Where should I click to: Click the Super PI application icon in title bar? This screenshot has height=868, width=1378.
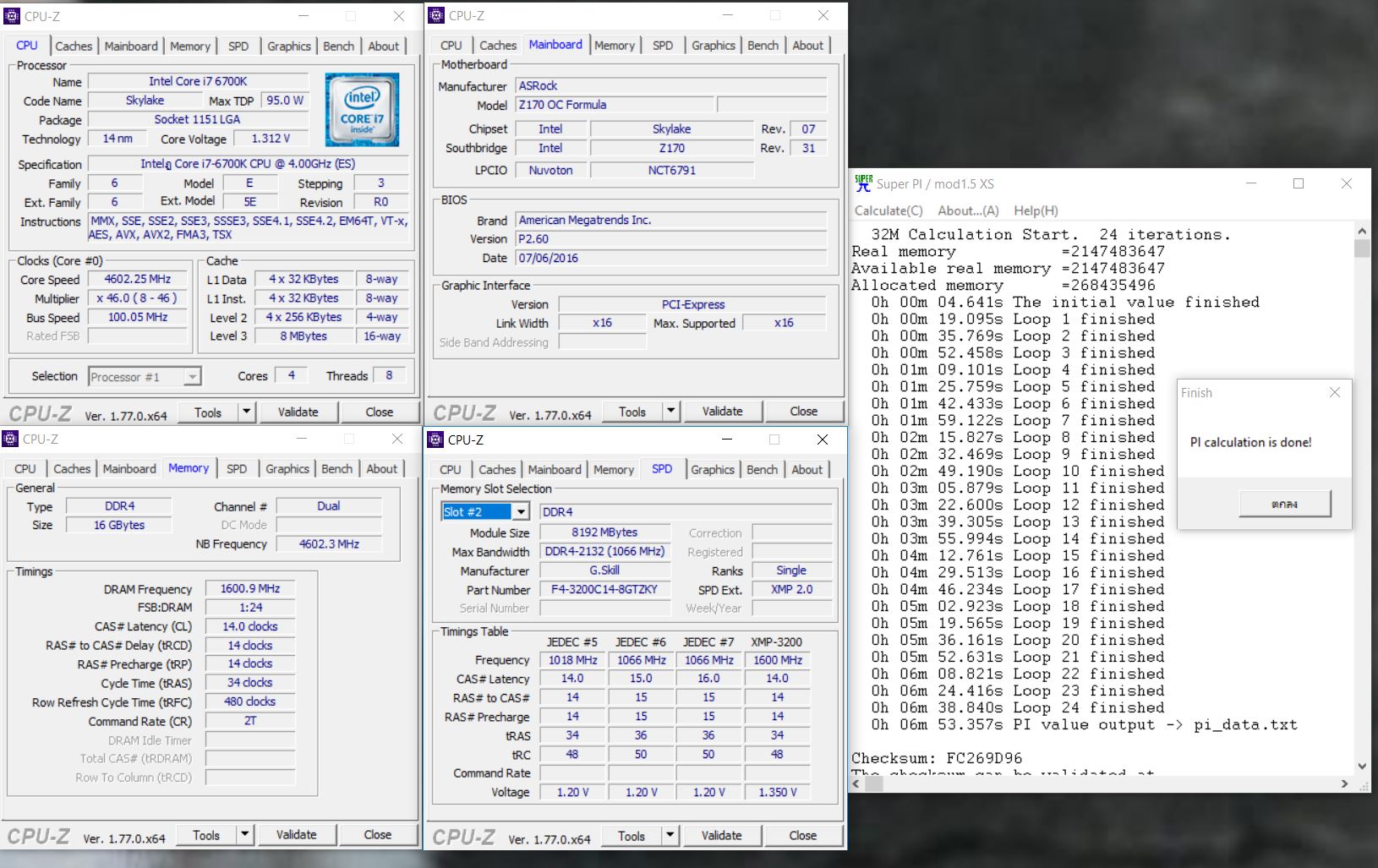[863, 183]
